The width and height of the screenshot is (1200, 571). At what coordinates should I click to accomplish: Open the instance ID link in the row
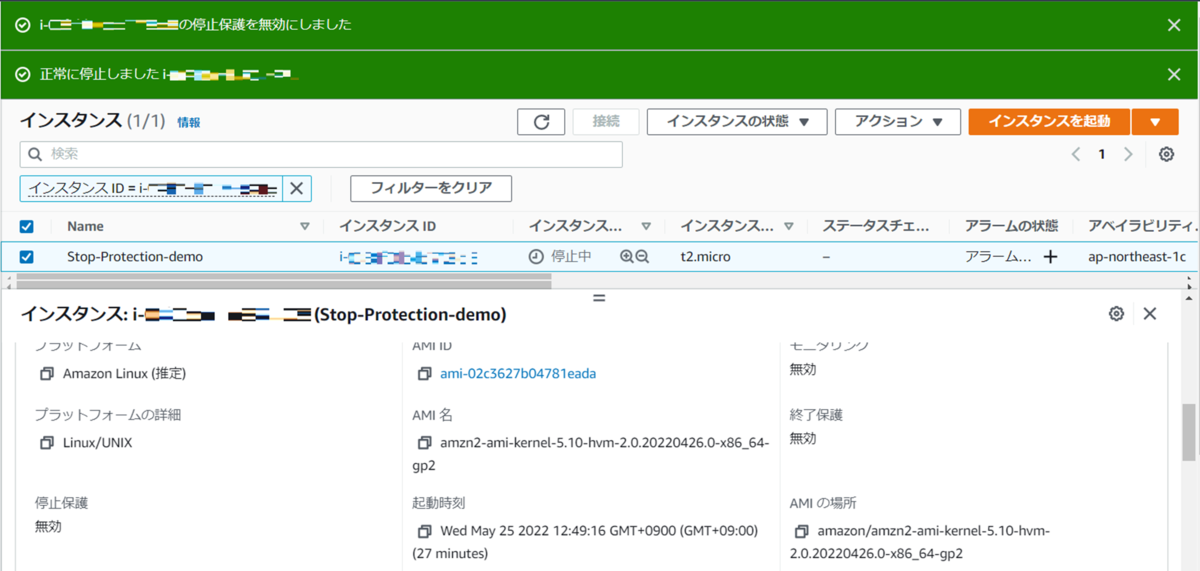coord(408,257)
